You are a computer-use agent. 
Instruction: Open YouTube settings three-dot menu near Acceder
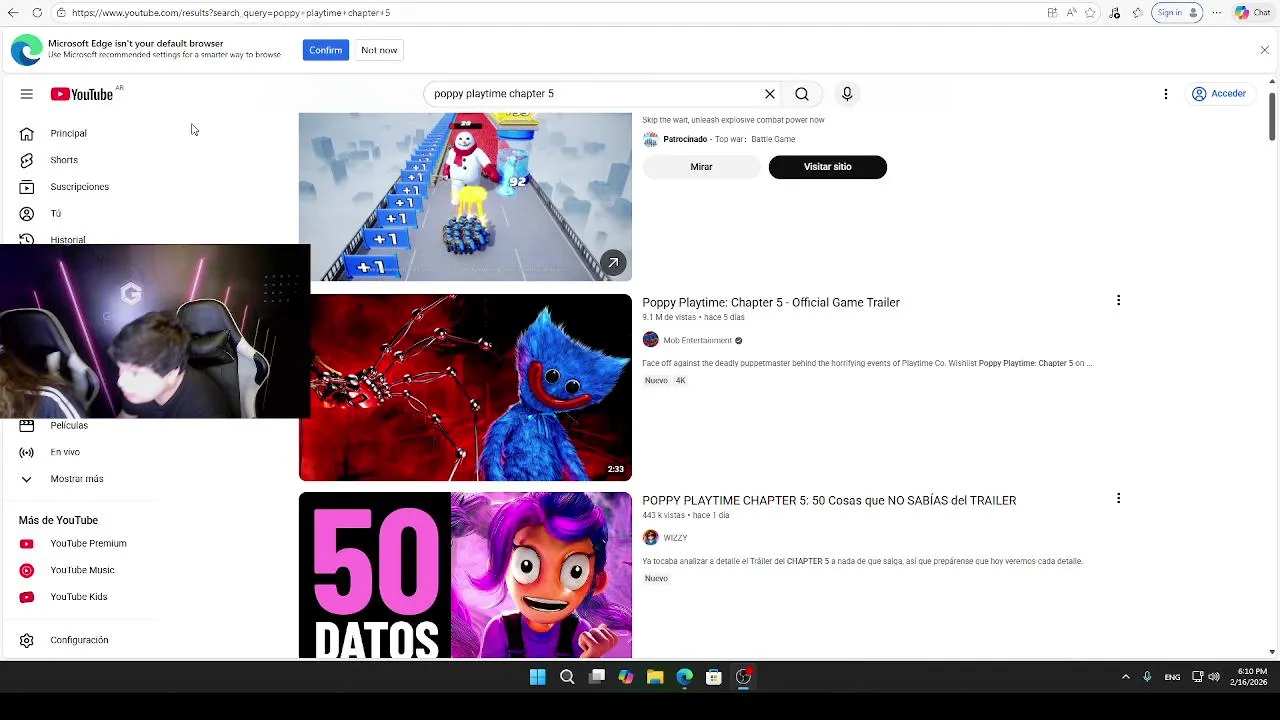coord(1166,94)
